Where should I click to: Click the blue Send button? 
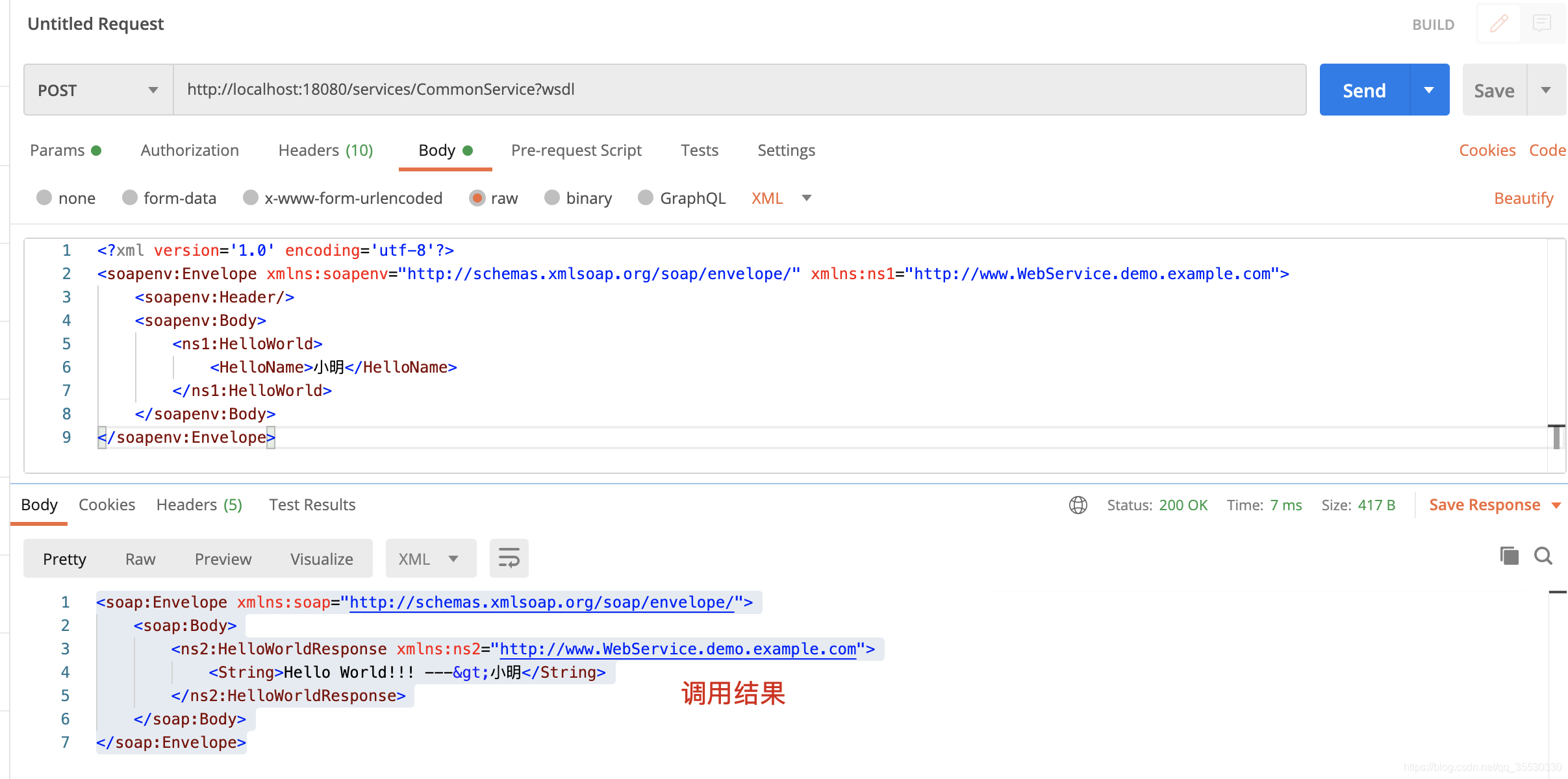point(1364,90)
